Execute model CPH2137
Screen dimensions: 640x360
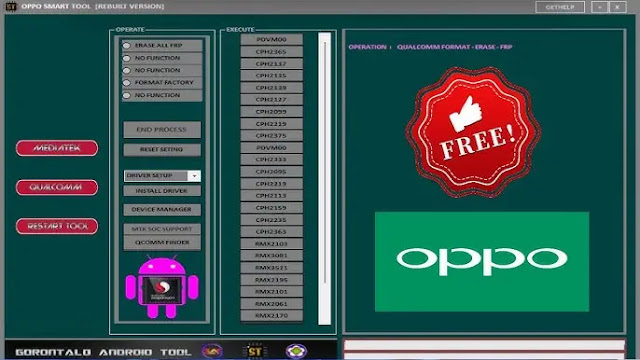271,64
